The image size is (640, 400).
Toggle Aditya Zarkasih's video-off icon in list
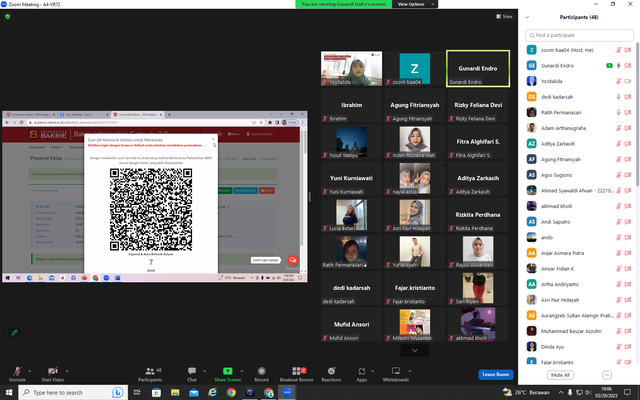pos(628,144)
